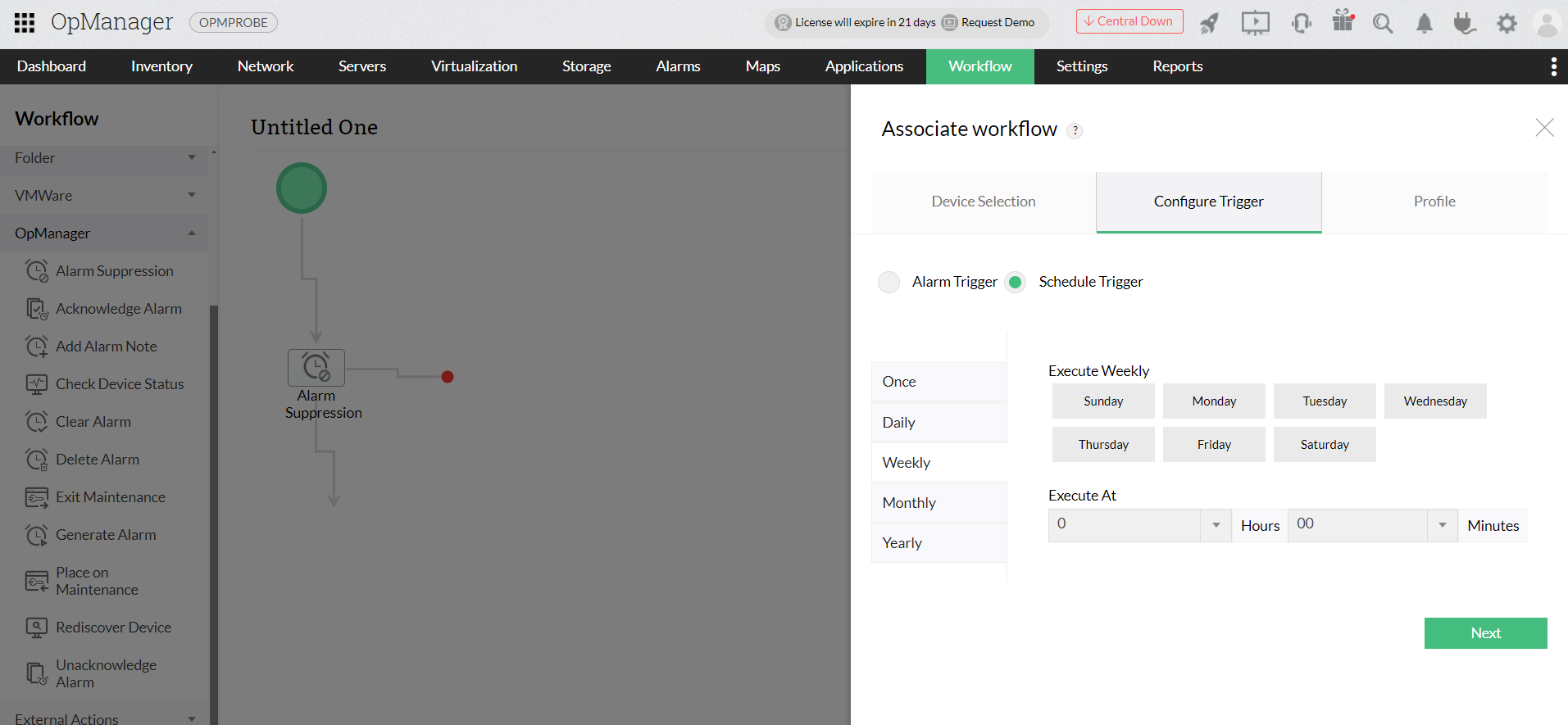Click the Request Demo link
This screenshot has height=725, width=1568.
(989, 22)
